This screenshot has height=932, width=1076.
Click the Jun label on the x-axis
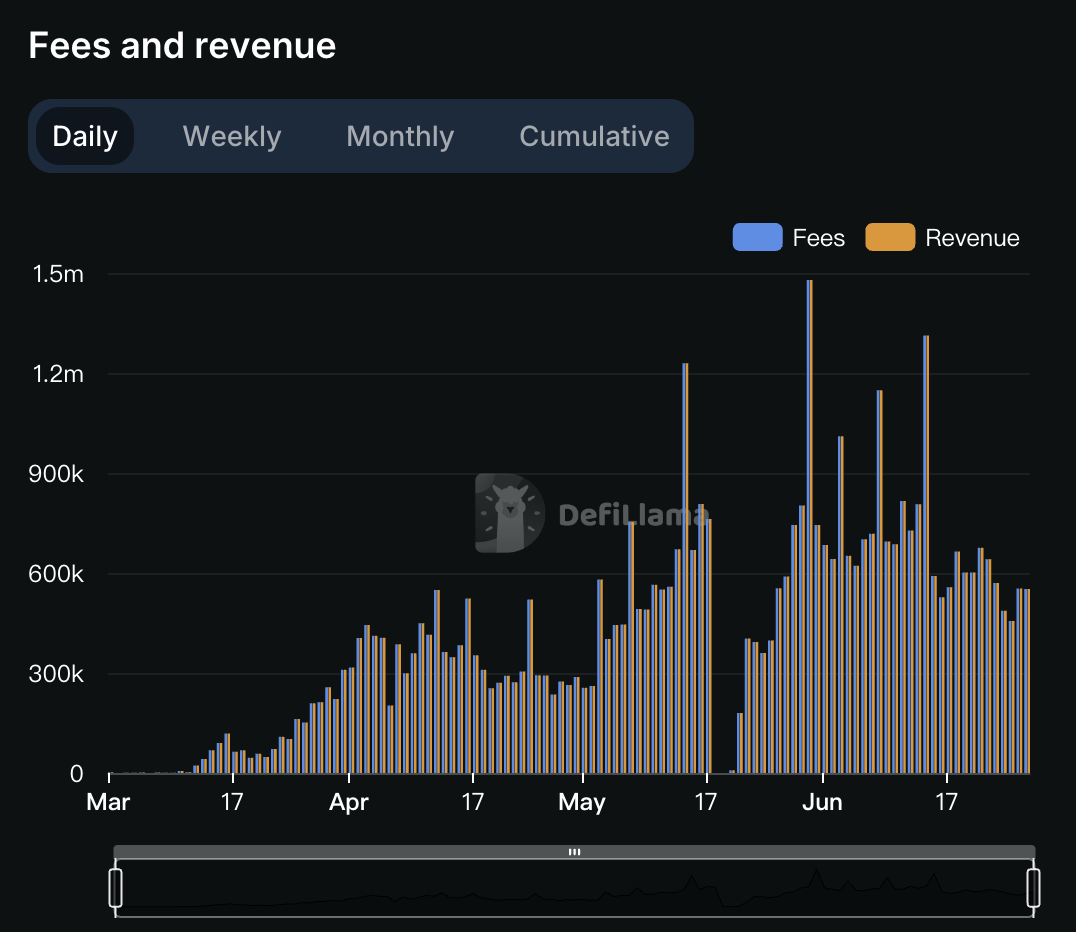pos(822,802)
